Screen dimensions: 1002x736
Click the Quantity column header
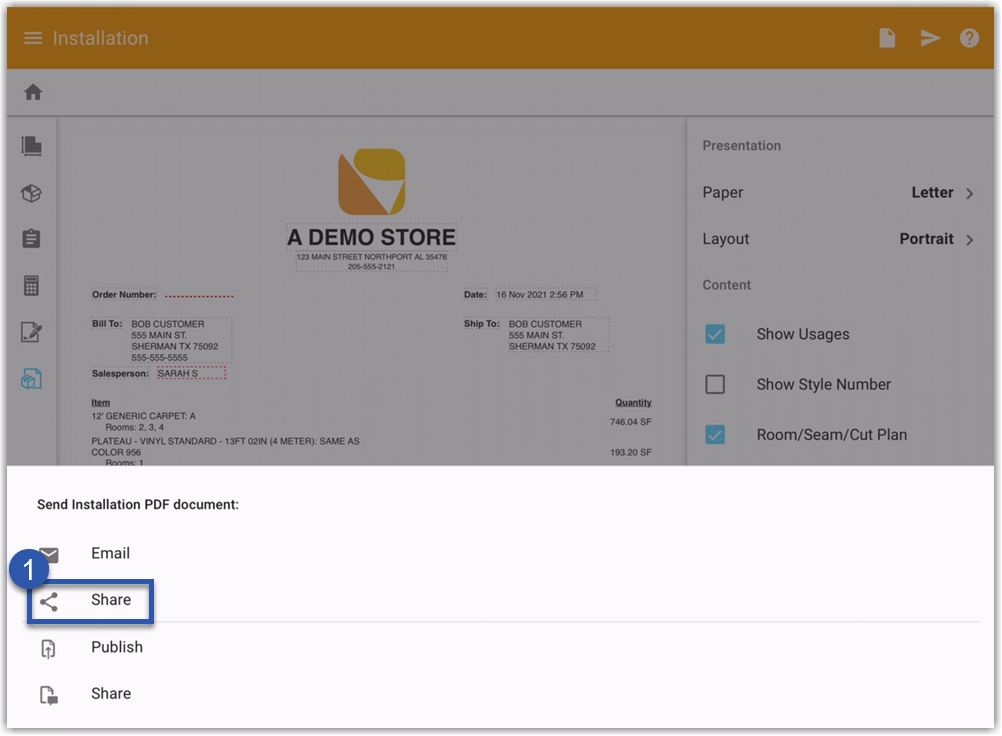(x=633, y=402)
